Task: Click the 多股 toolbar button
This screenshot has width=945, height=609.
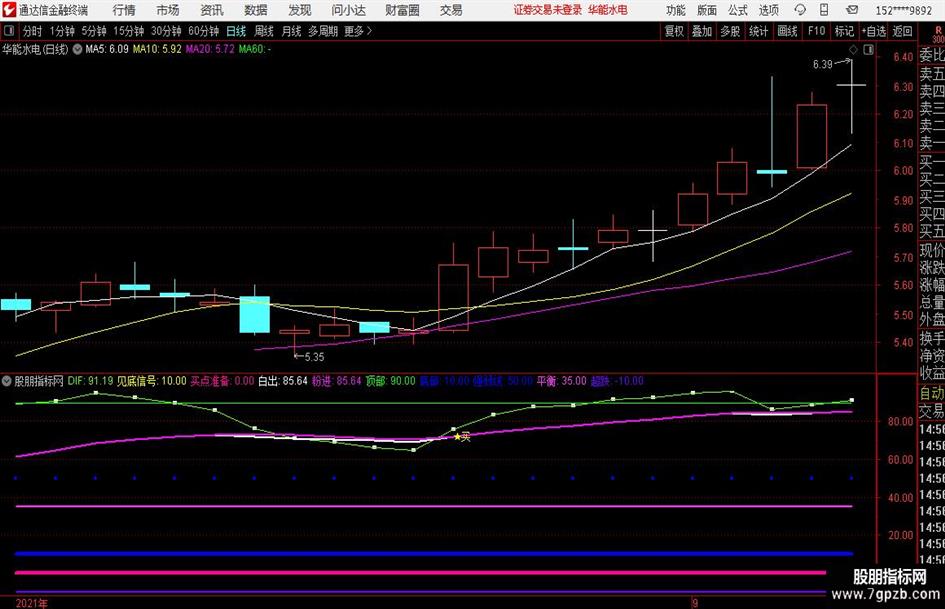Action: 730,31
